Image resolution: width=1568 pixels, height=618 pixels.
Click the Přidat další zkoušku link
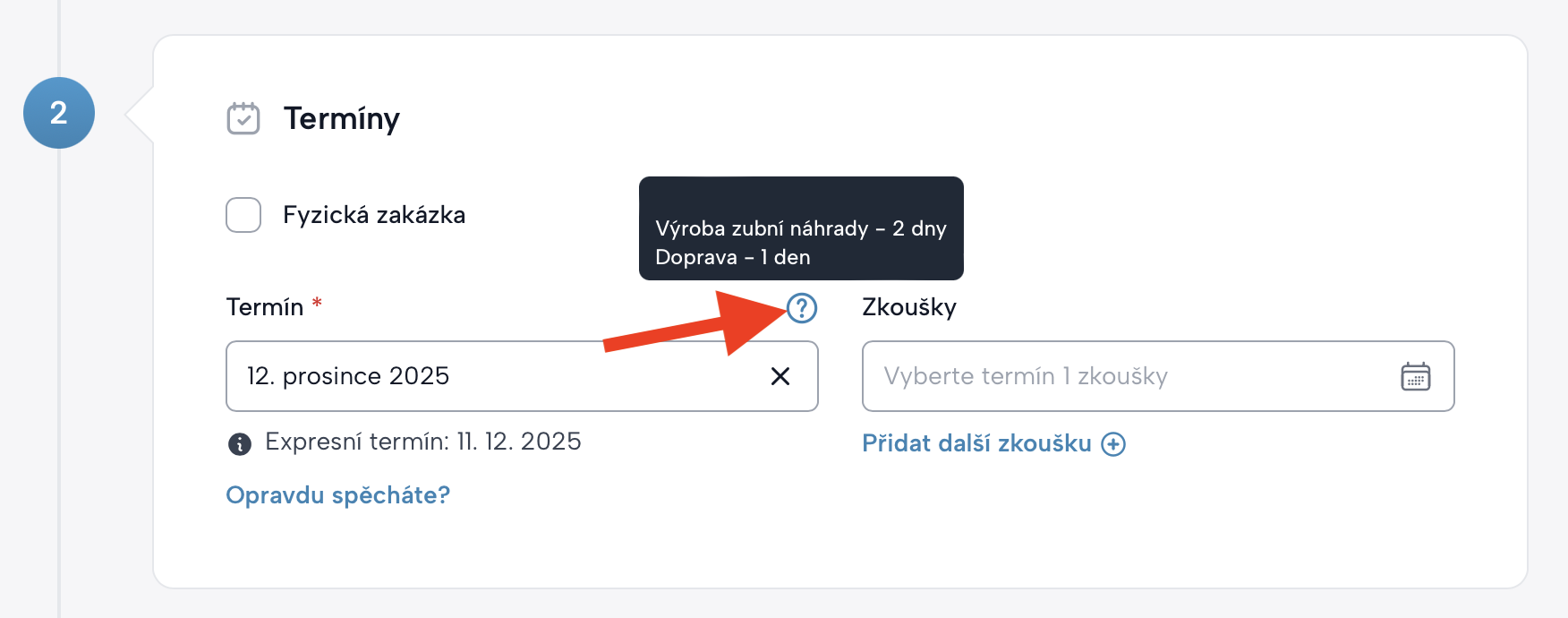click(x=976, y=443)
